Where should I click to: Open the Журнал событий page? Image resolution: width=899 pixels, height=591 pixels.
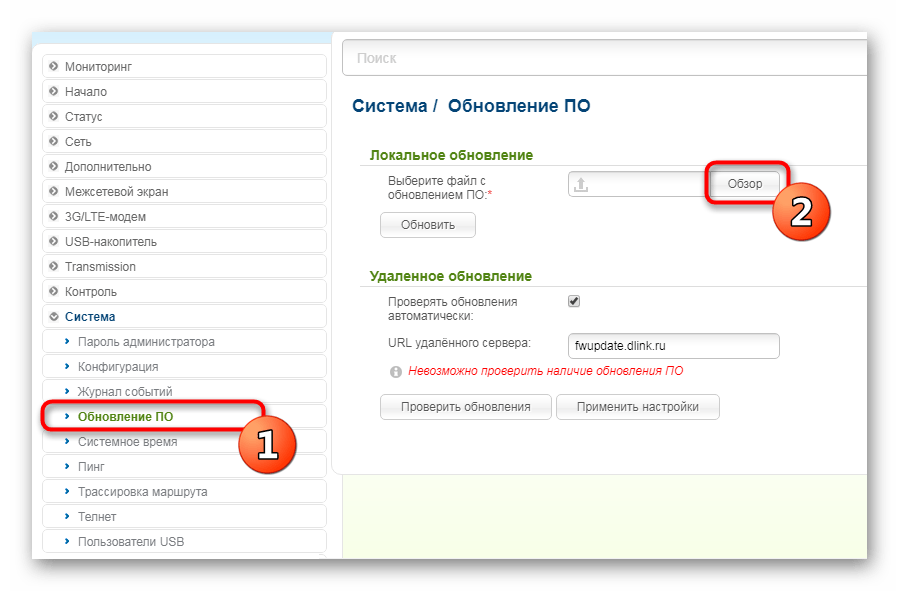tap(125, 392)
